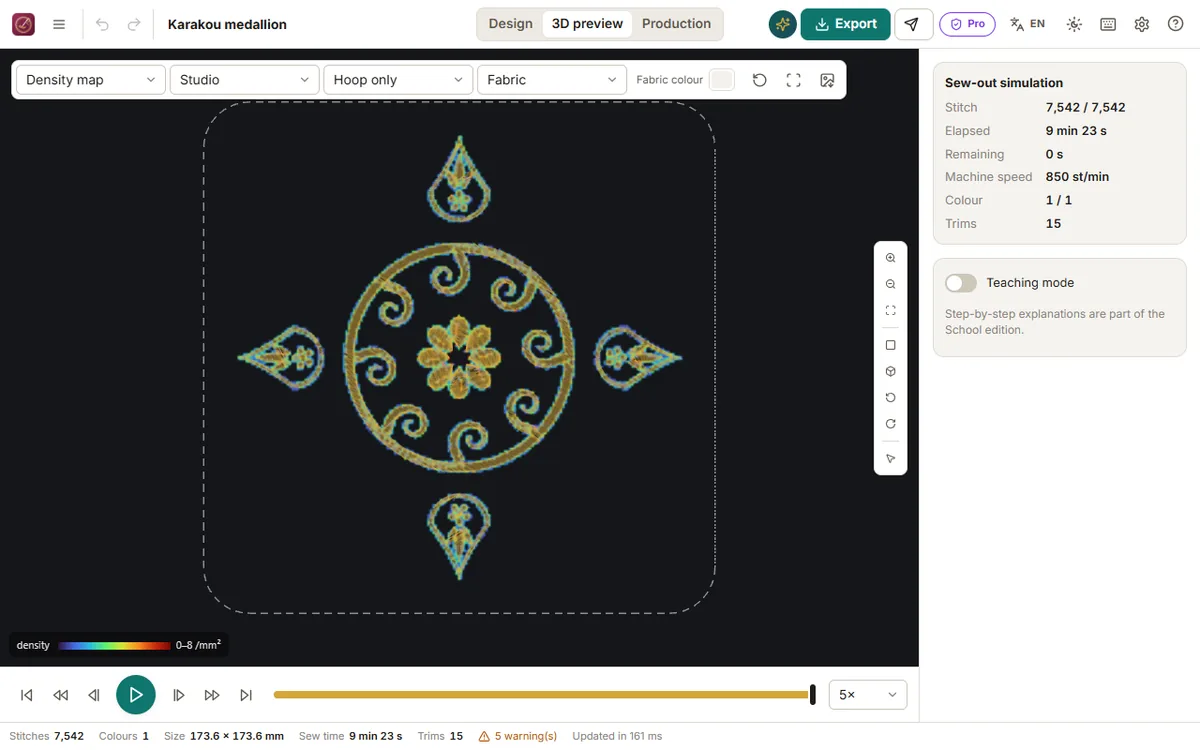This screenshot has width=1200, height=750.
Task: Open the 5 warning(s) link
Action: tap(518, 736)
